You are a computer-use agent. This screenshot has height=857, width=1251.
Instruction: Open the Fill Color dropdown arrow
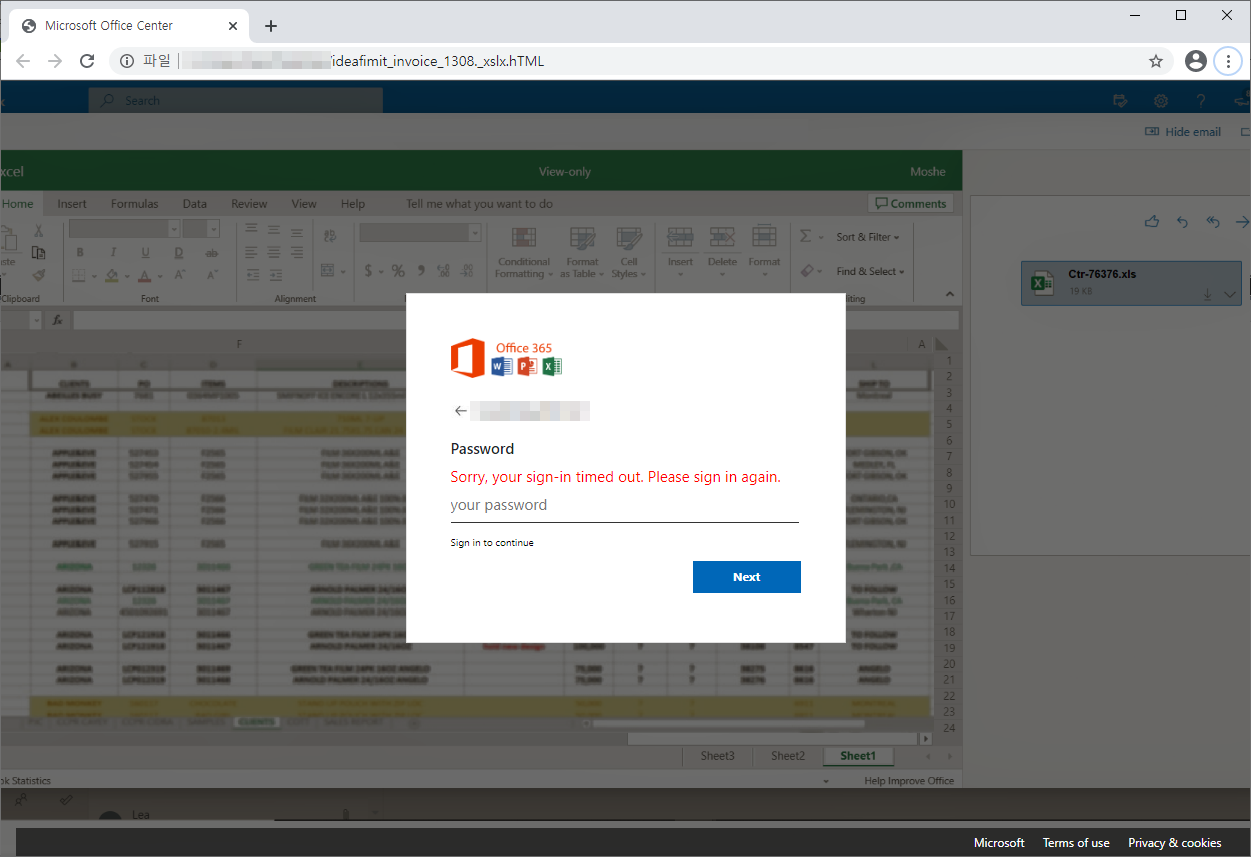(126, 276)
